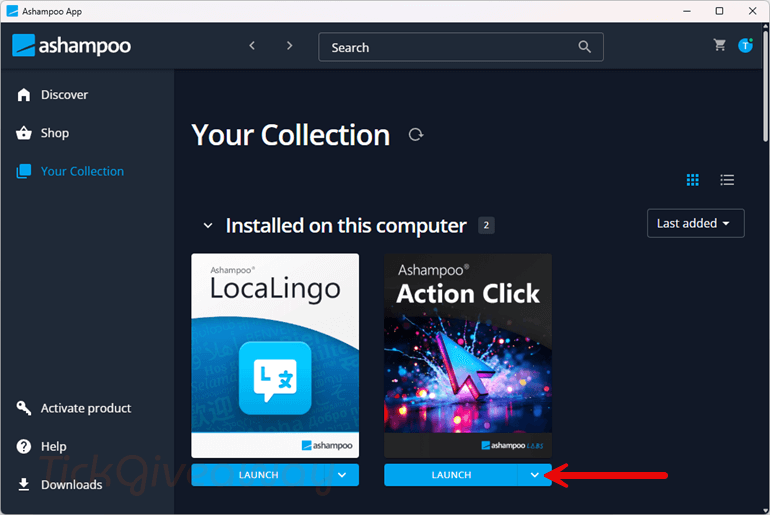Maximize the Ashampoo App window
Viewport: 770px width, 515px height.
[719, 11]
